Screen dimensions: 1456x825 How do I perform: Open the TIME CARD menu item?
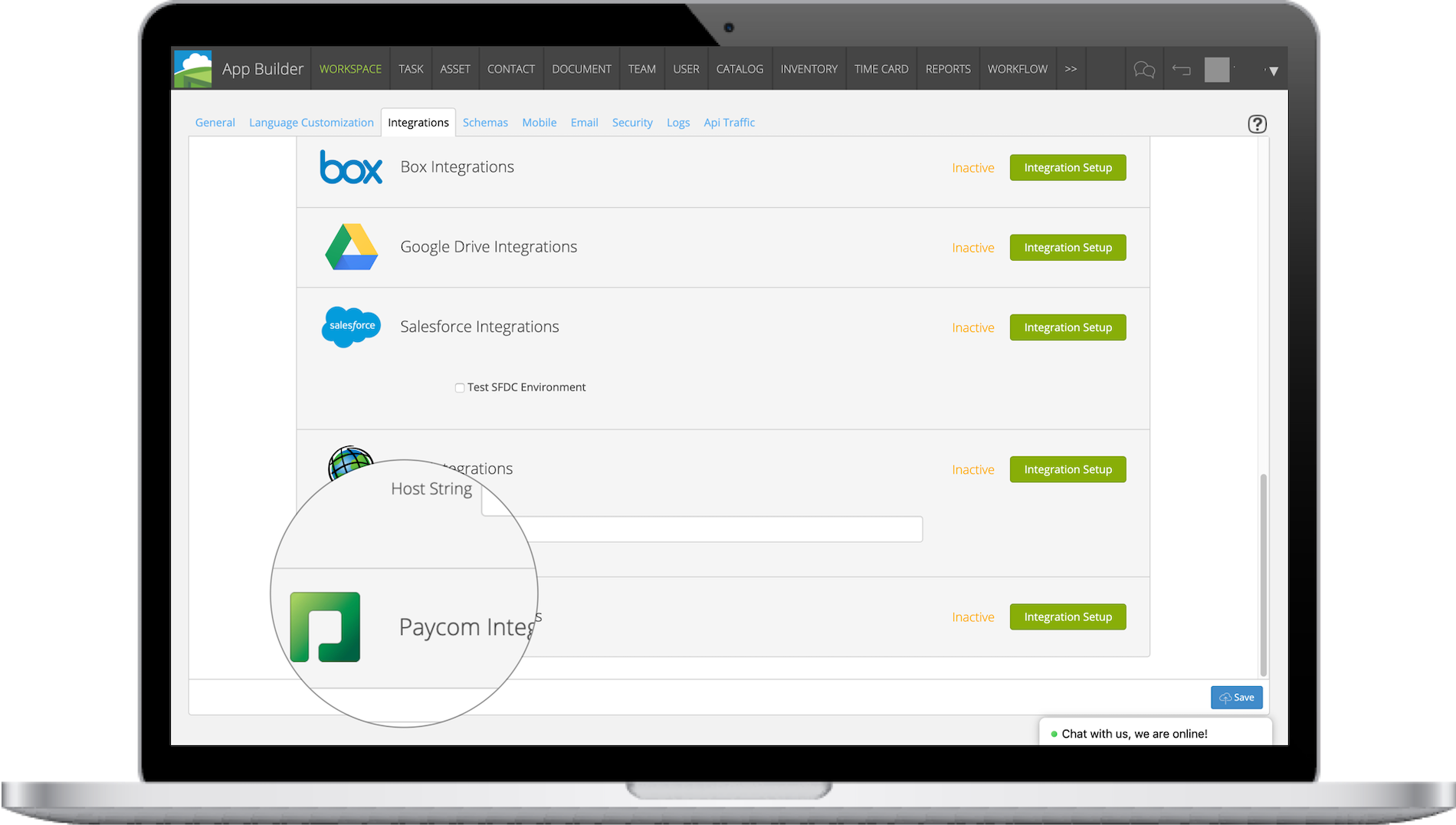point(881,68)
